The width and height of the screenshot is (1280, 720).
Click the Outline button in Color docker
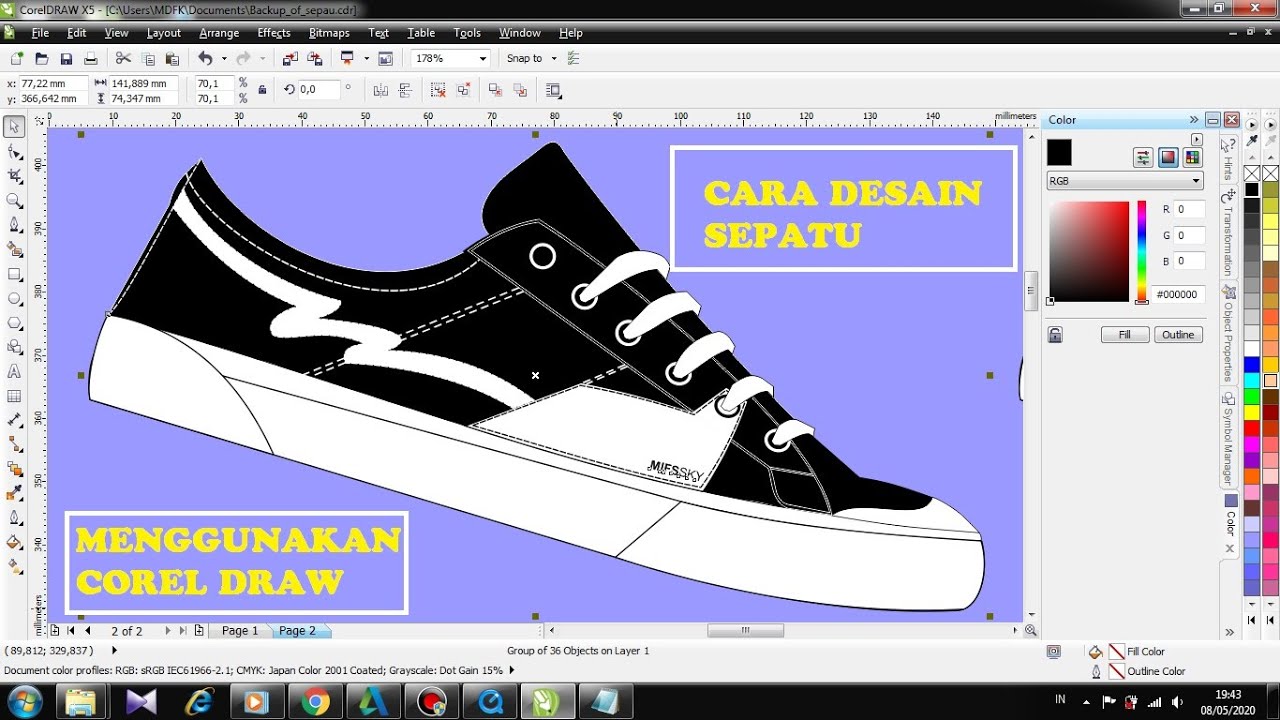[1178, 335]
